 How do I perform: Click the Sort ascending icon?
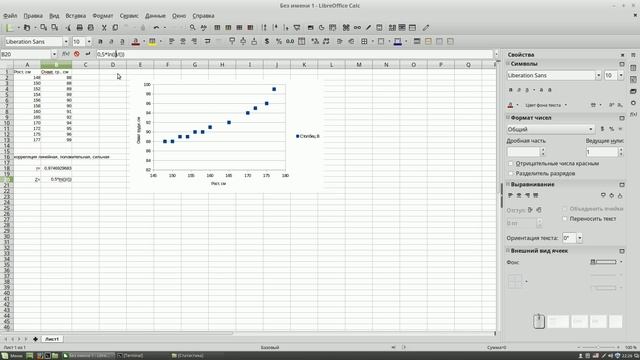point(275,28)
